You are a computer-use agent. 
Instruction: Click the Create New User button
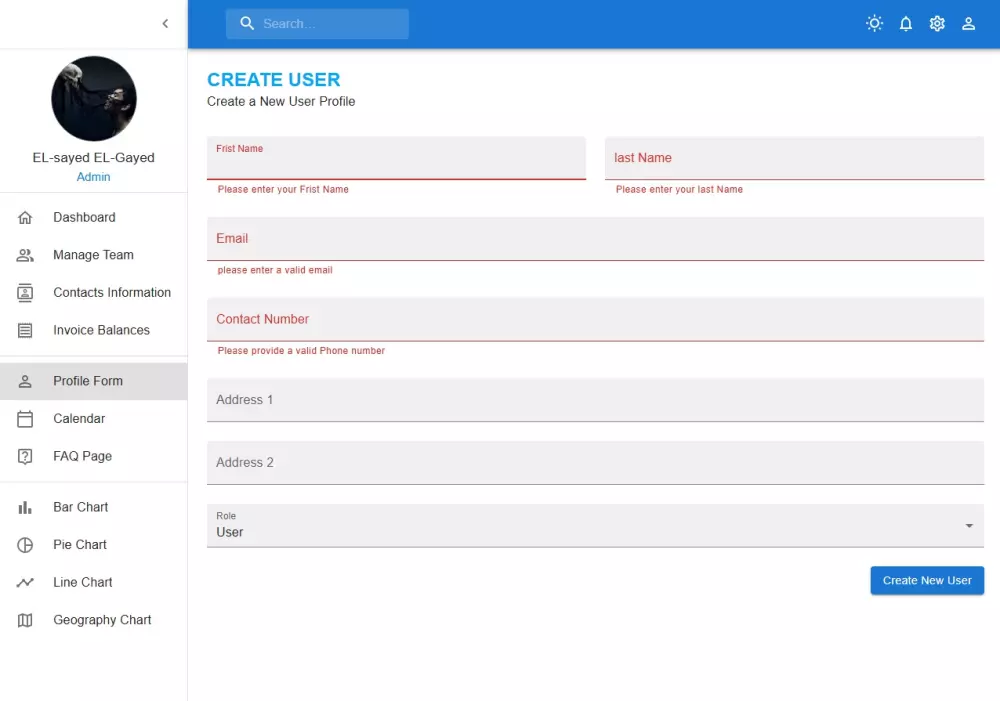point(926,580)
